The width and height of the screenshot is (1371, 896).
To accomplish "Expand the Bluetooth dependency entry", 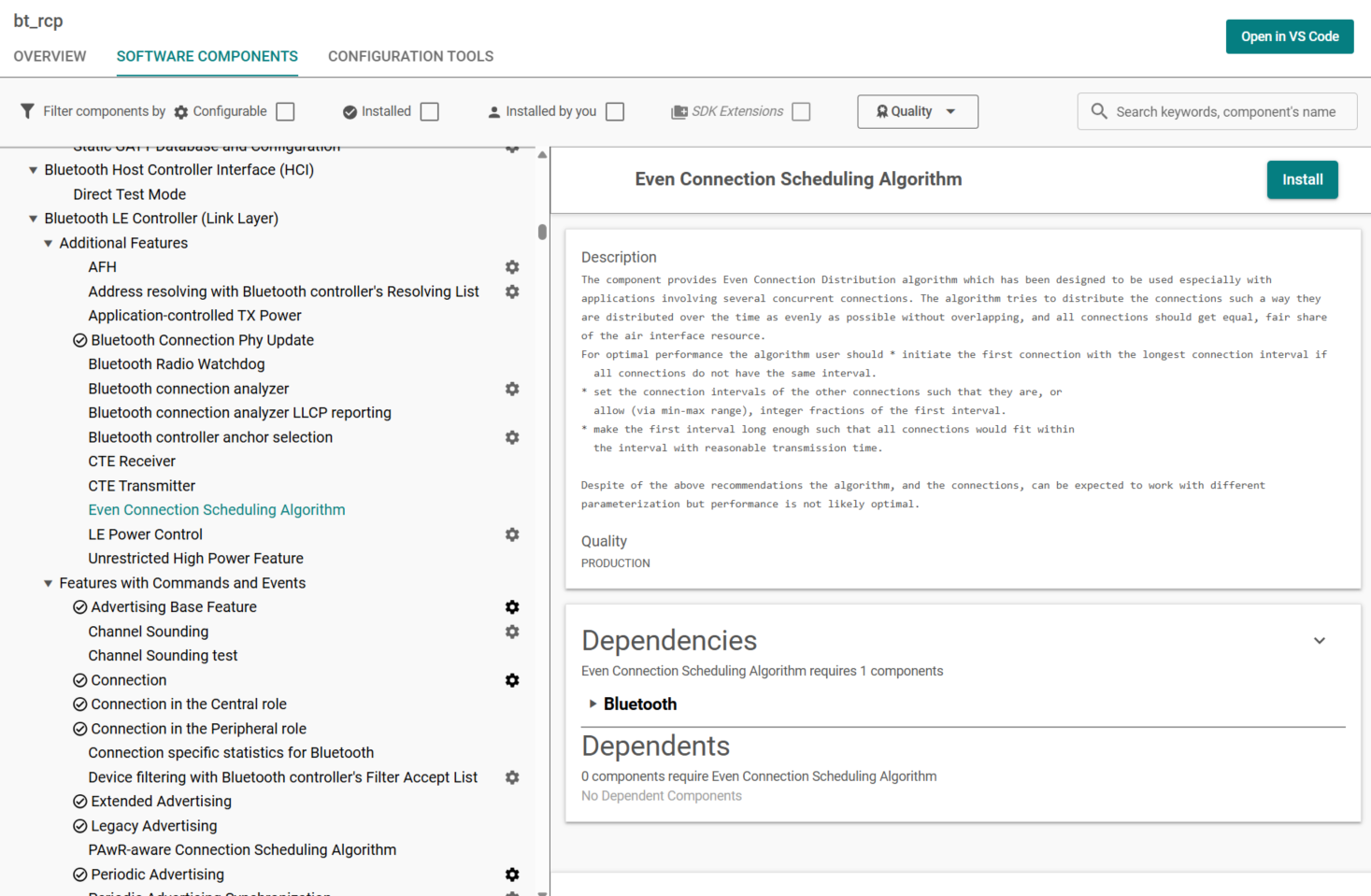I will point(593,704).
